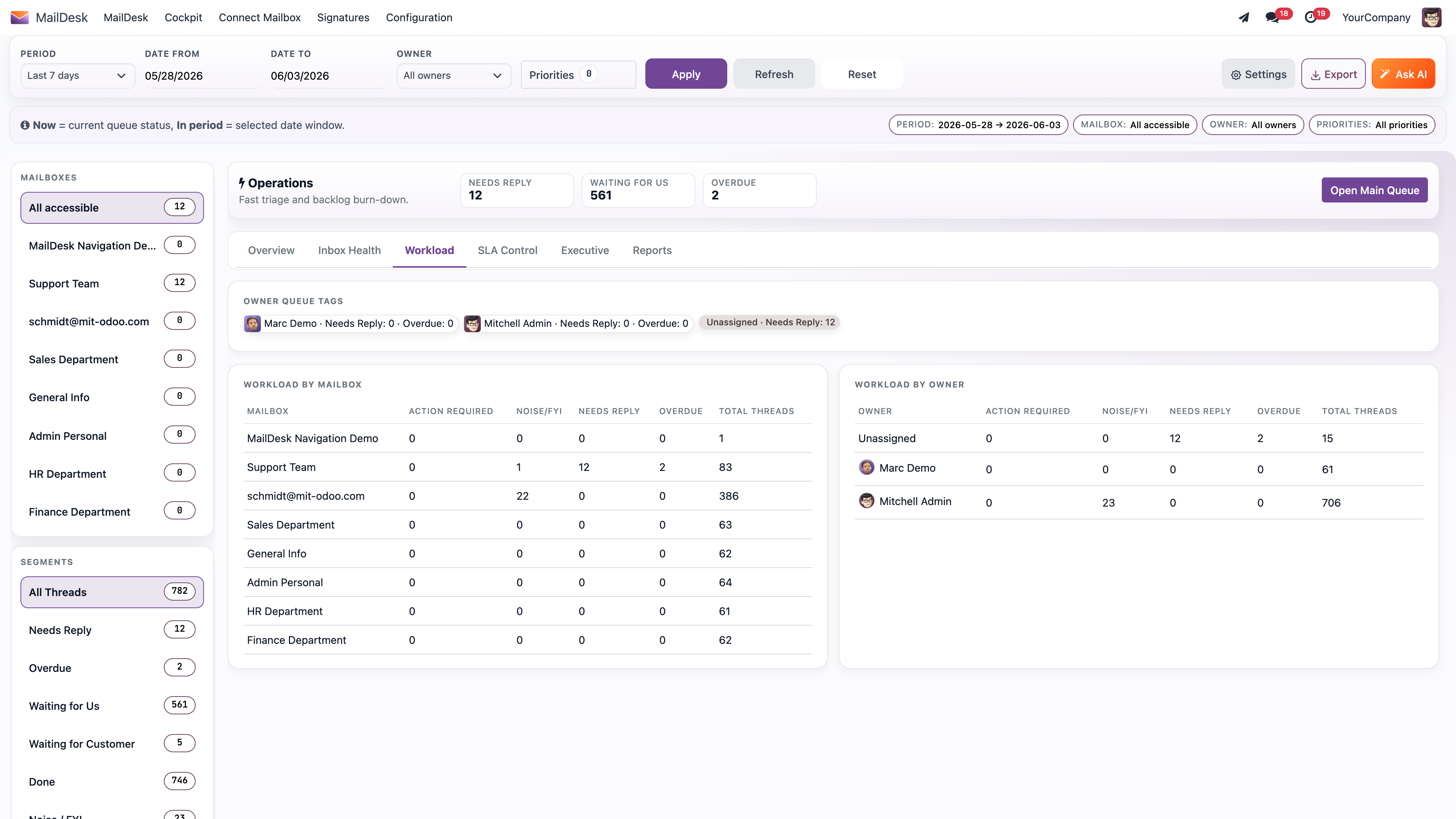Screen dimensions: 1456x819
Task: Open the chat messages icon with badge 18
Action: (1272, 17)
